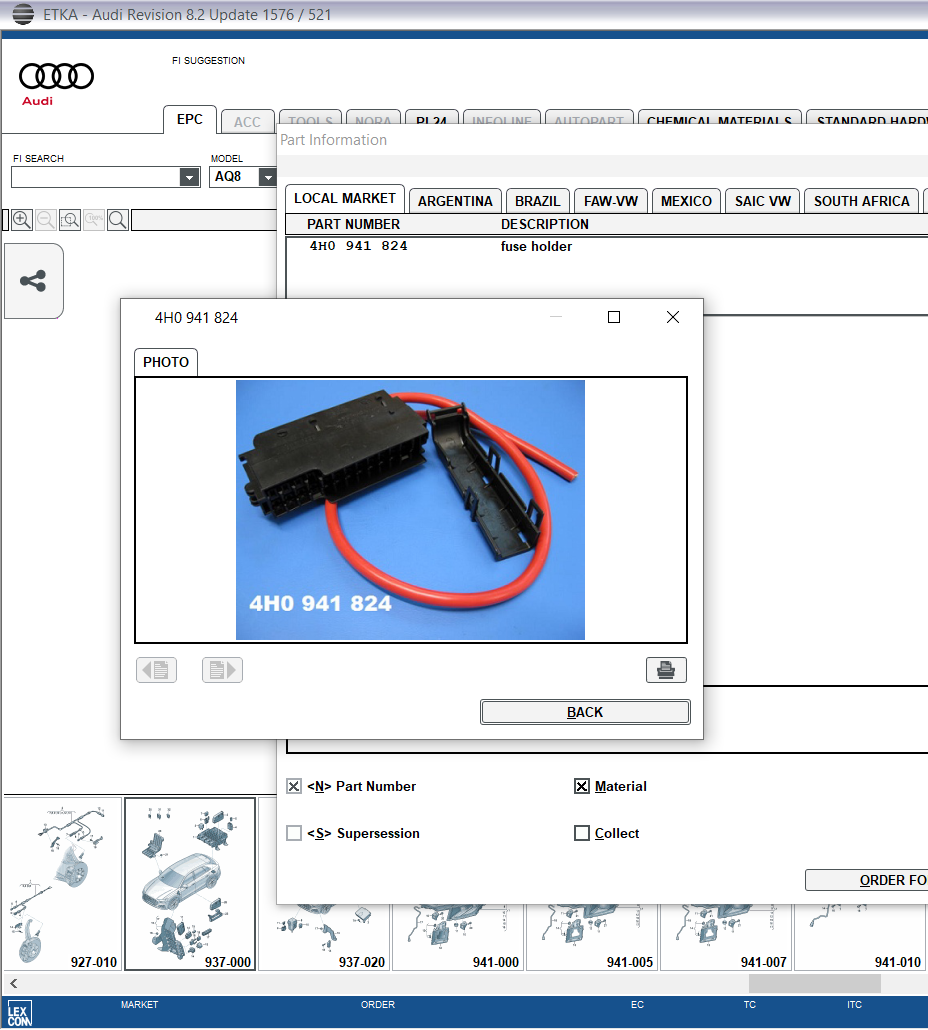Select the BRAZIL market tab

(x=538, y=201)
